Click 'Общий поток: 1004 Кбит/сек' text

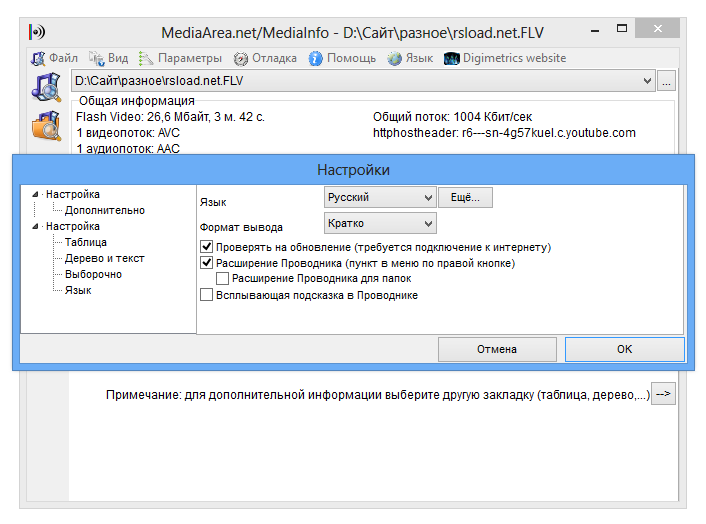(x=453, y=117)
